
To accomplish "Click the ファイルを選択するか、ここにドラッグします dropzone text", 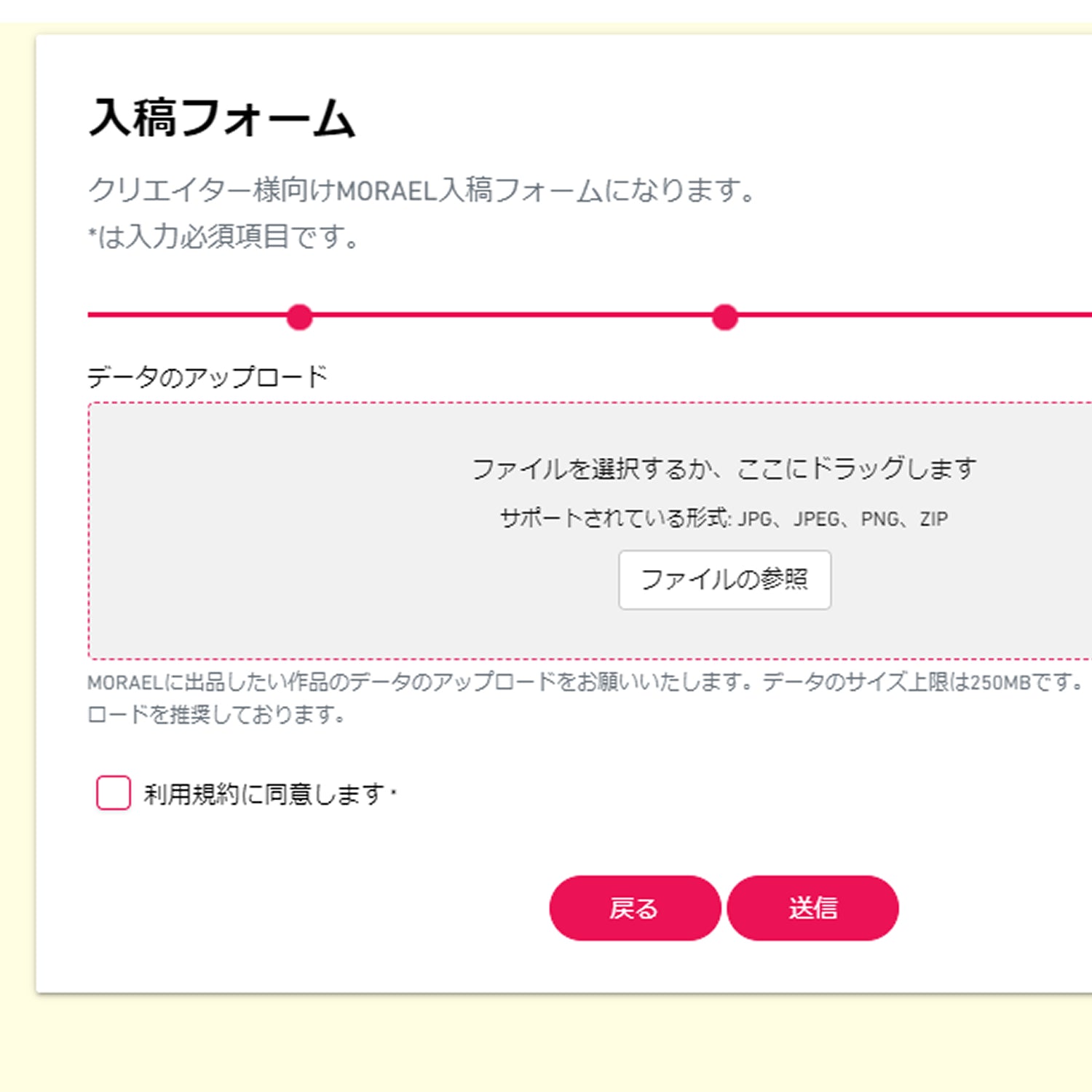I will (x=724, y=469).
